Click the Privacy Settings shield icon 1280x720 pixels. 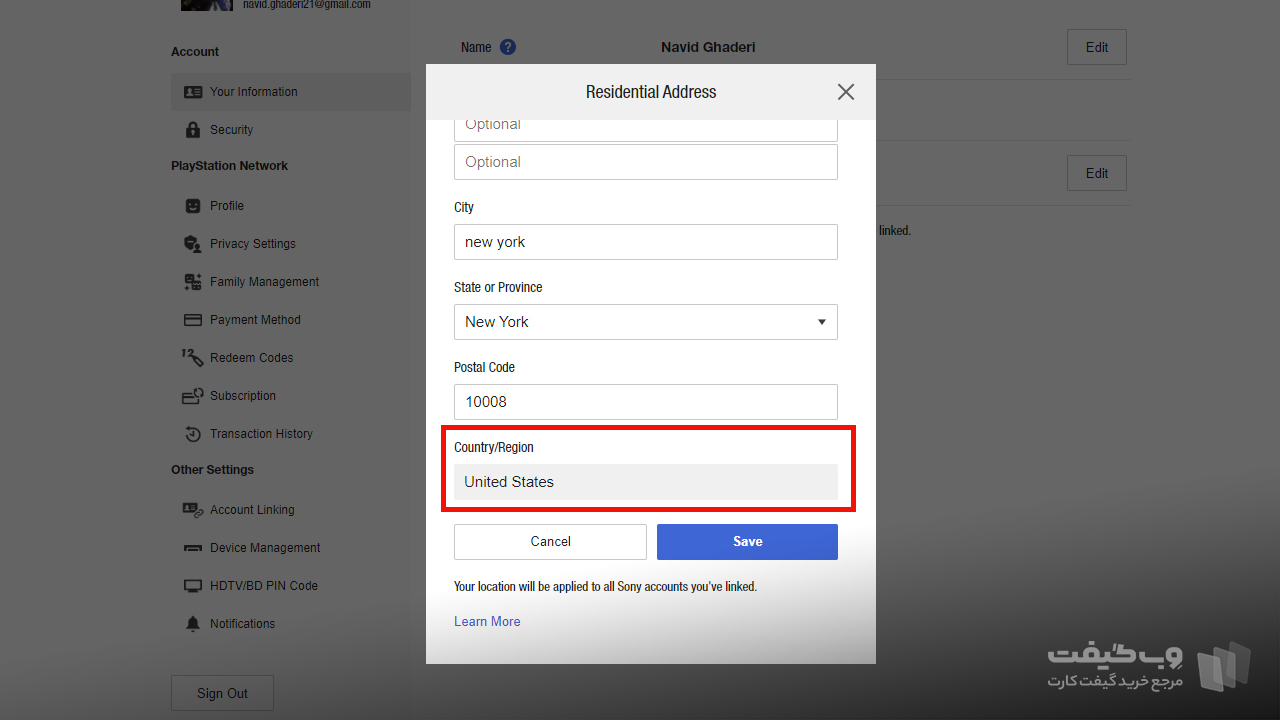click(x=193, y=244)
